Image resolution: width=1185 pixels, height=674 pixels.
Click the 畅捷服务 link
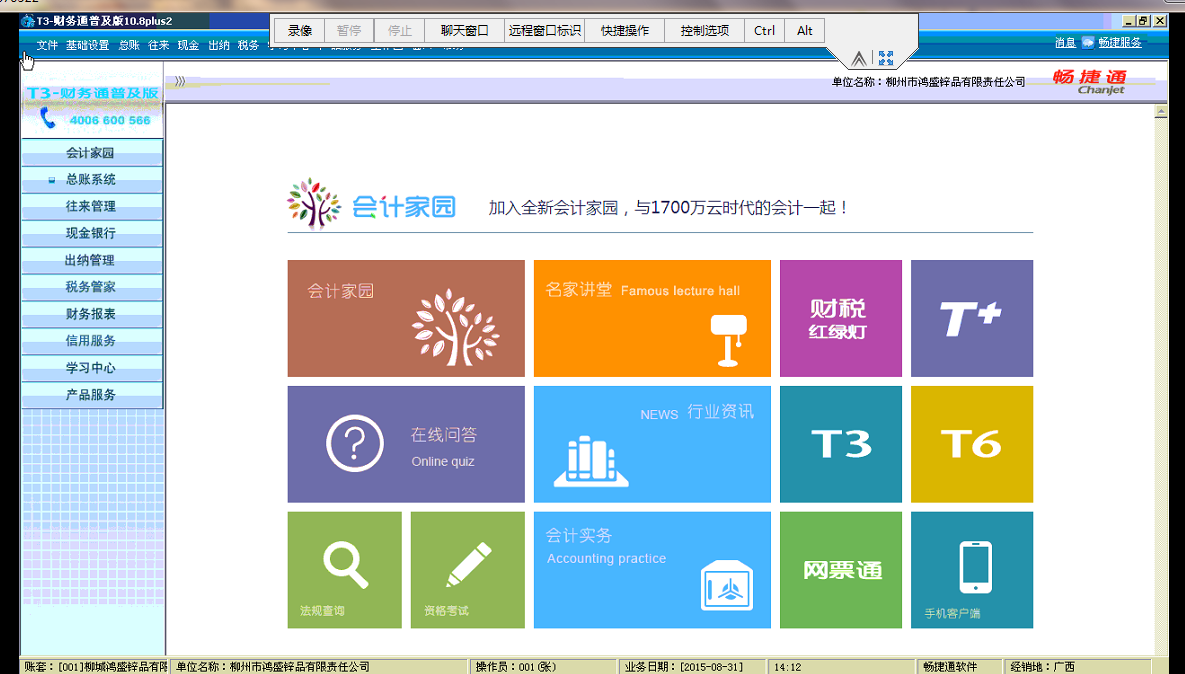[1120, 43]
